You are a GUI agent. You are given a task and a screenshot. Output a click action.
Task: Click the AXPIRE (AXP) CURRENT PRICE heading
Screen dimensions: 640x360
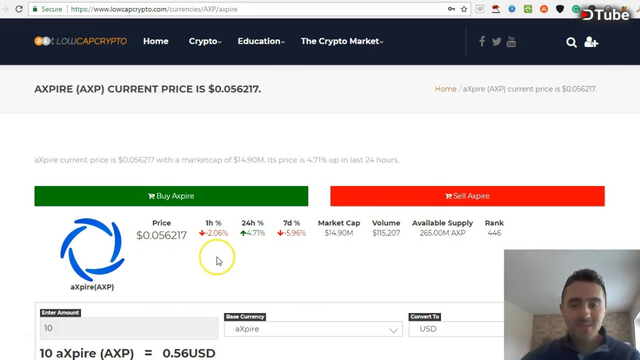point(148,89)
